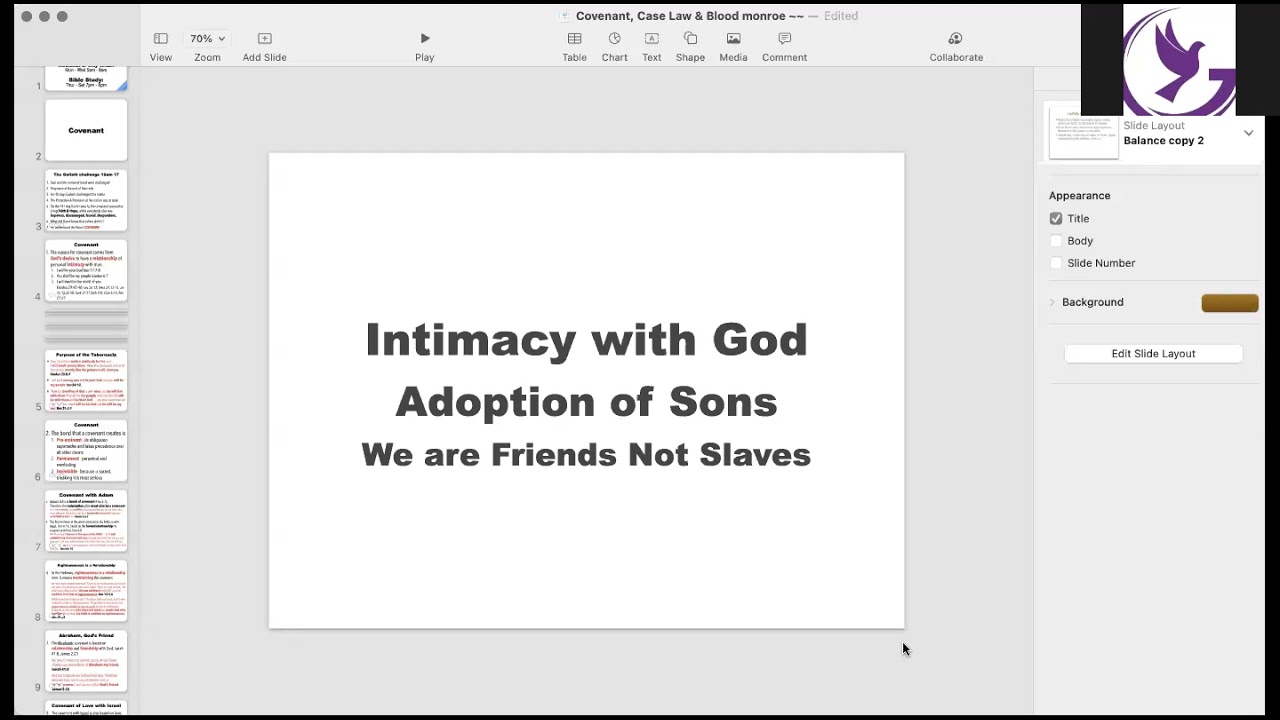This screenshot has width=1280, height=720.
Task: Play the slideshow
Action: click(x=425, y=38)
